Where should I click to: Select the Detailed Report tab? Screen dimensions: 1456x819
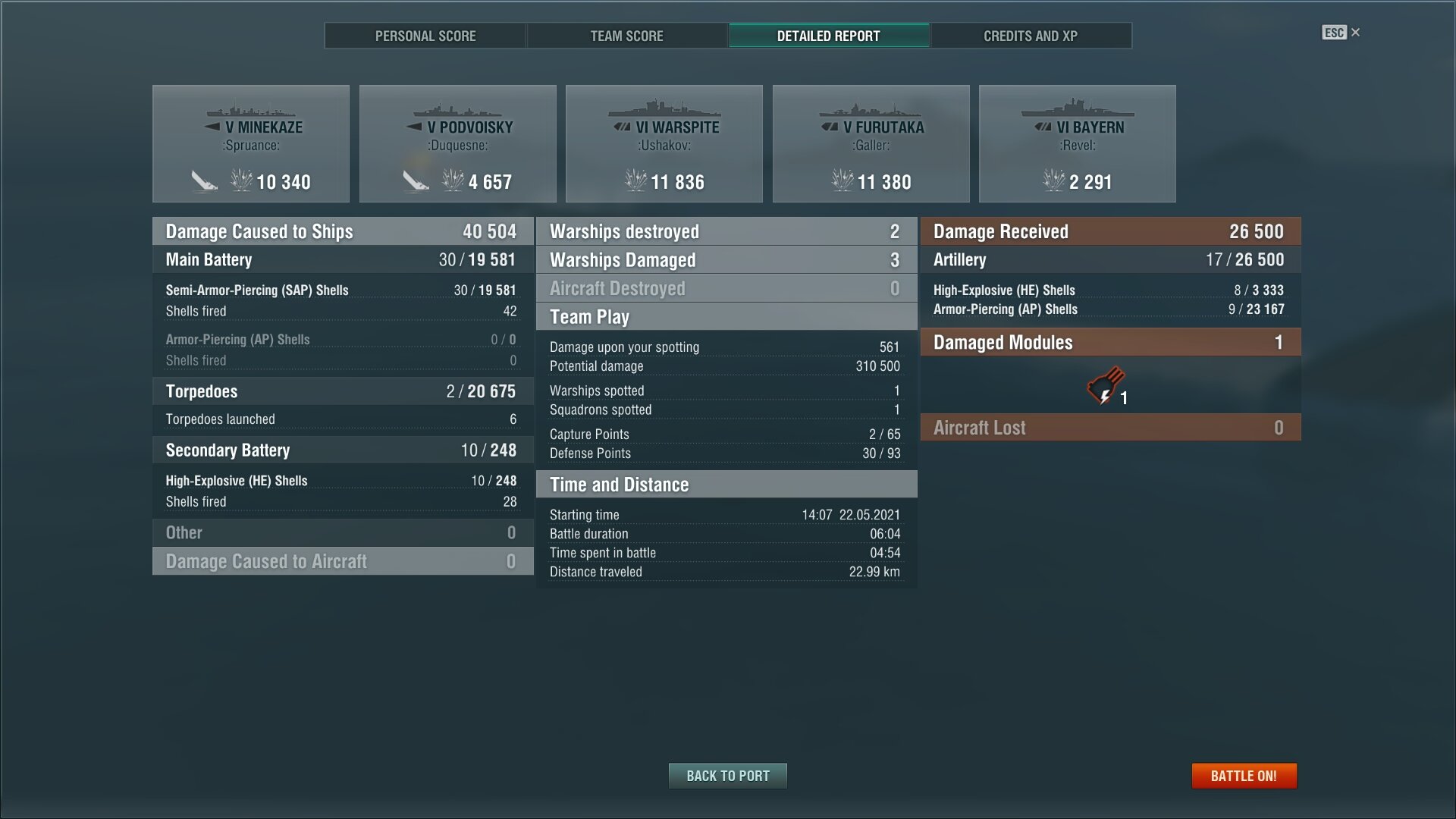tap(828, 36)
